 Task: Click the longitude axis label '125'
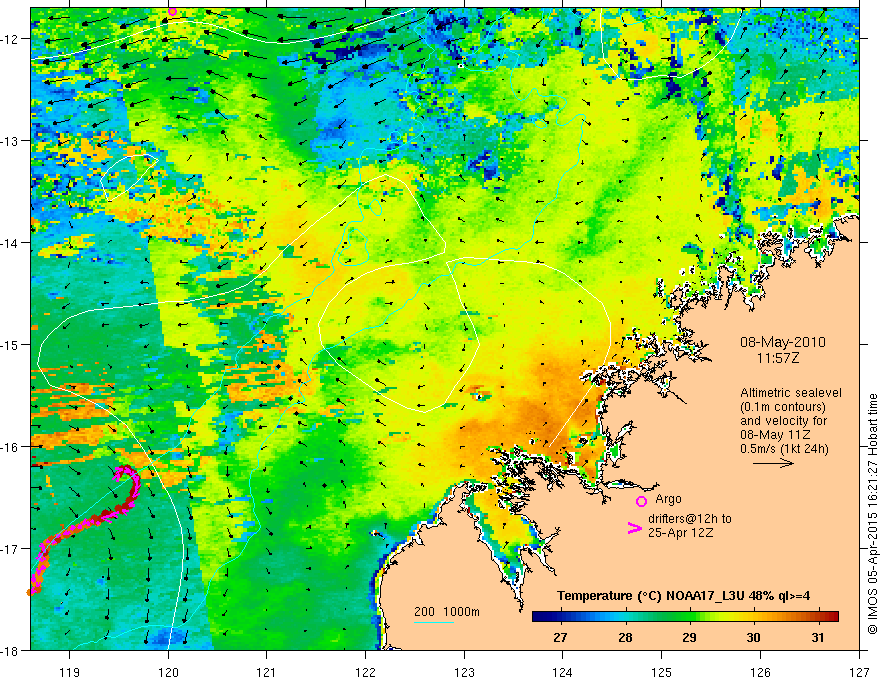tap(661, 672)
